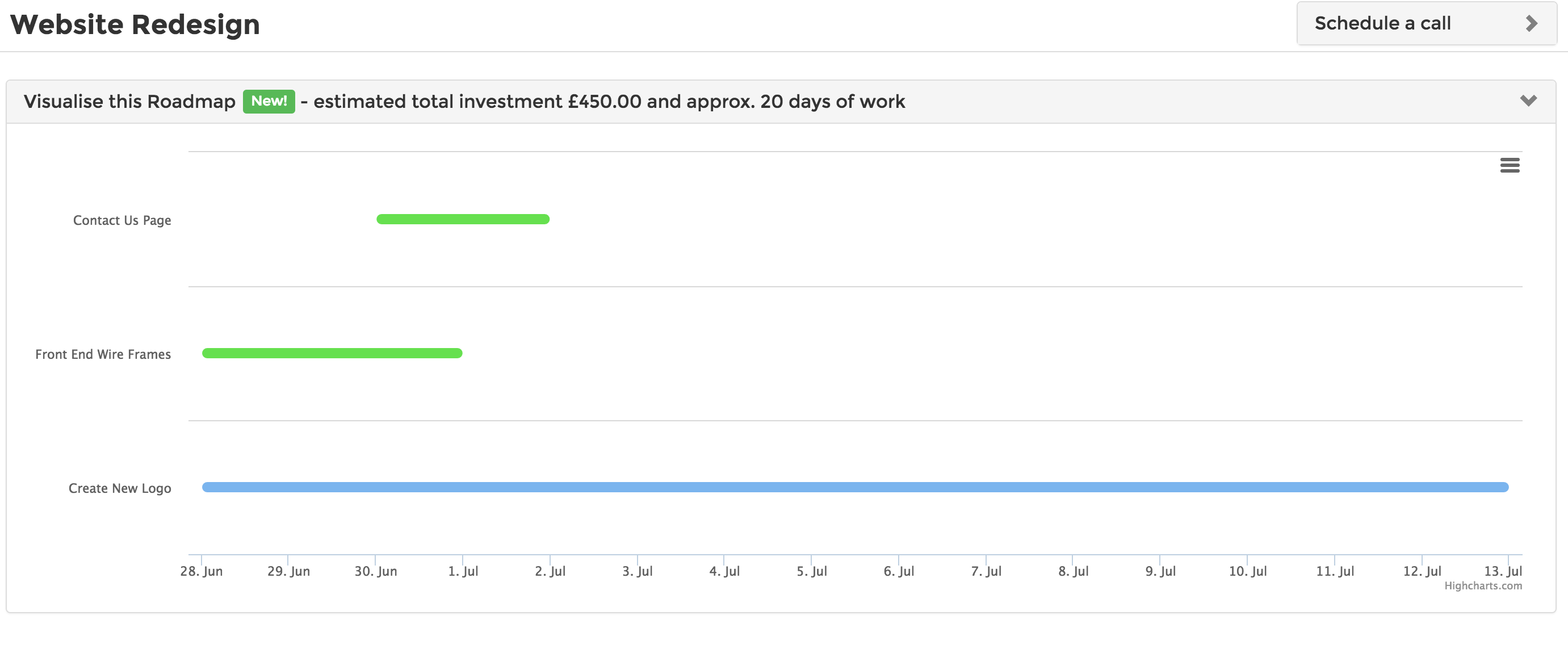The image size is (1568, 645).
Task: Click the 10. Jul axis date label
Action: click(x=1247, y=571)
